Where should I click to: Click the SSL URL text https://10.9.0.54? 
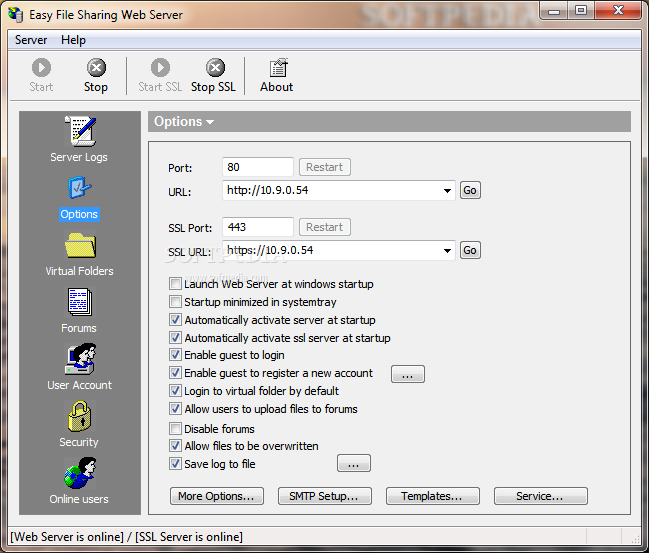pyautogui.click(x=270, y=250)
